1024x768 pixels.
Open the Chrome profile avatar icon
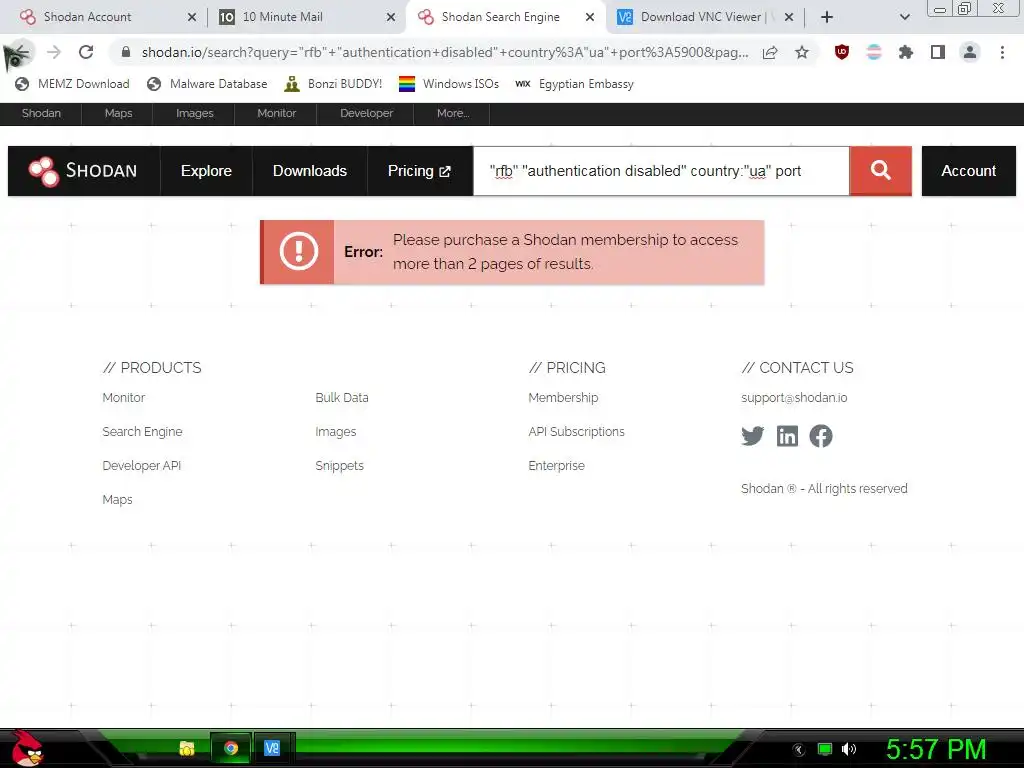point(970,52)
